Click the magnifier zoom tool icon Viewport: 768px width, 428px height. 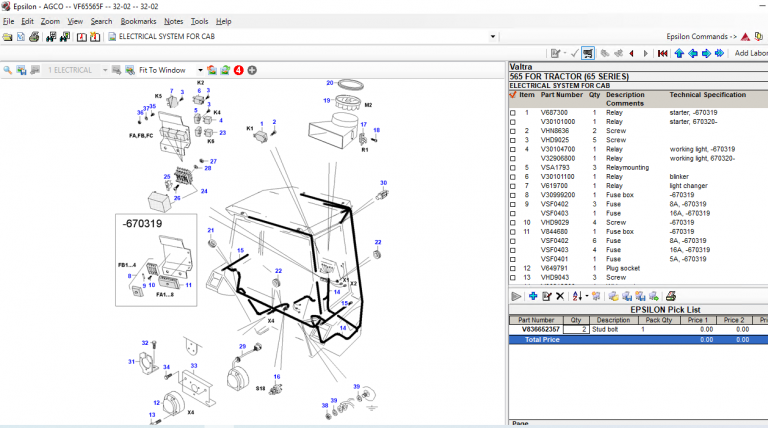click(x=8, y=70)
